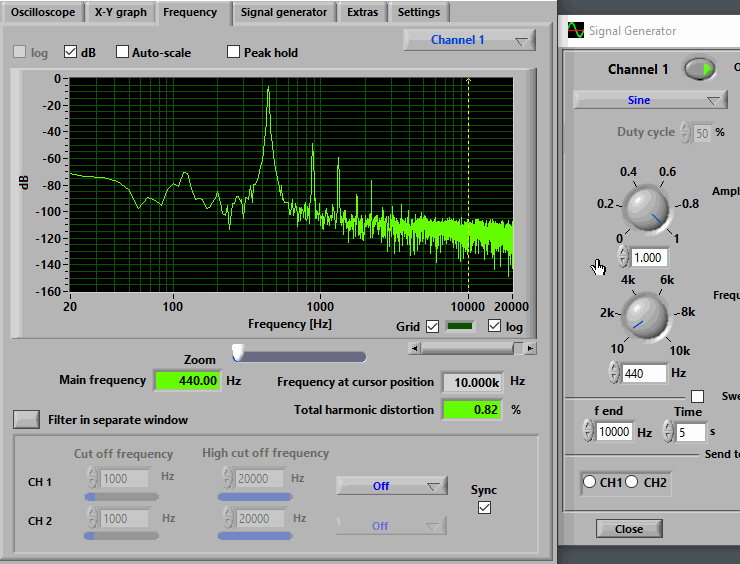Viewport: 740px width, 564px height.
Task: Click the Zoom slider handle
Action: pyautogui.click(x=238, y=352)
